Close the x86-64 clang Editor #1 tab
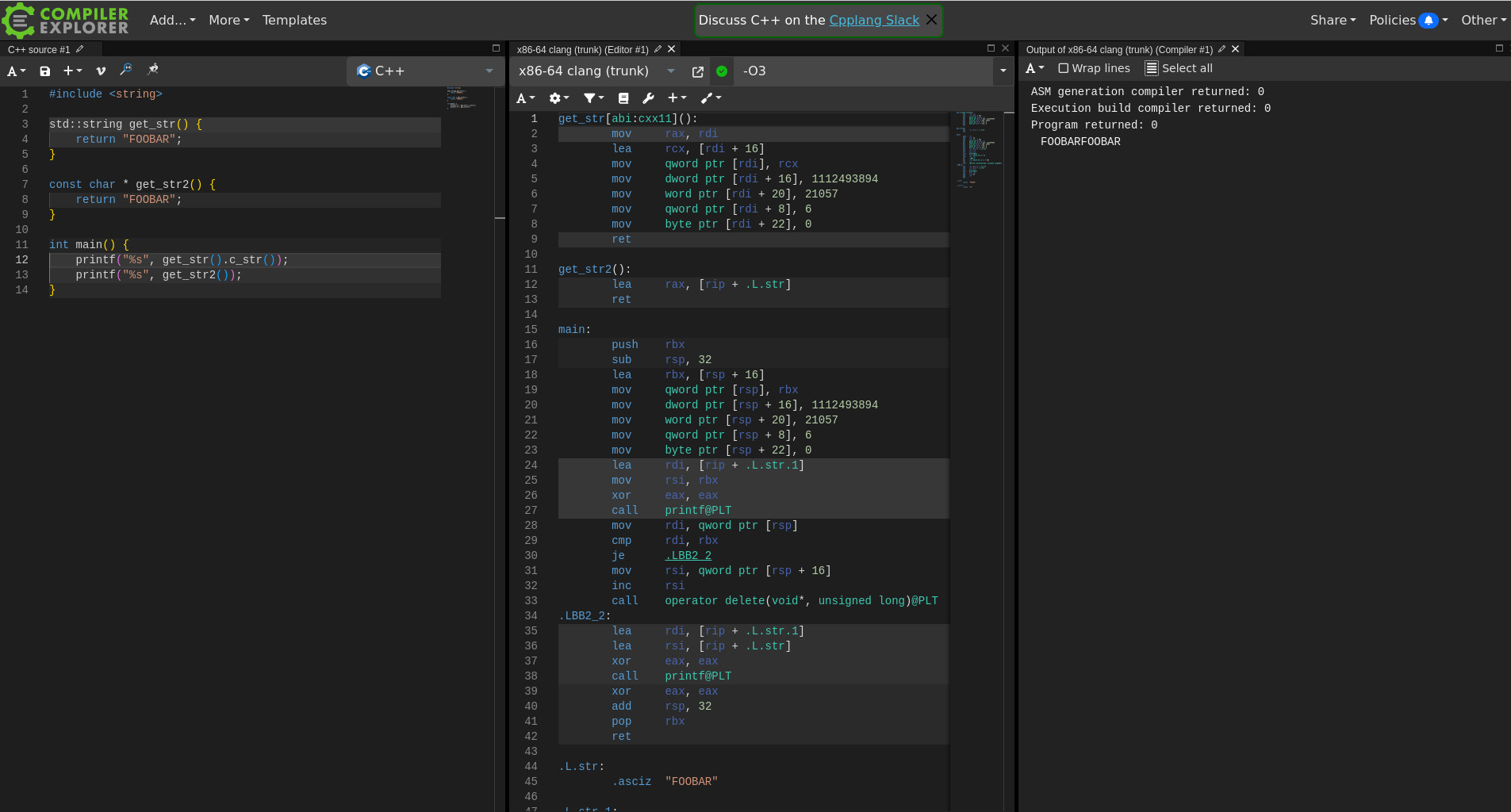The height and width of the screenshot is (812, 1511). [x=672, y=49]
